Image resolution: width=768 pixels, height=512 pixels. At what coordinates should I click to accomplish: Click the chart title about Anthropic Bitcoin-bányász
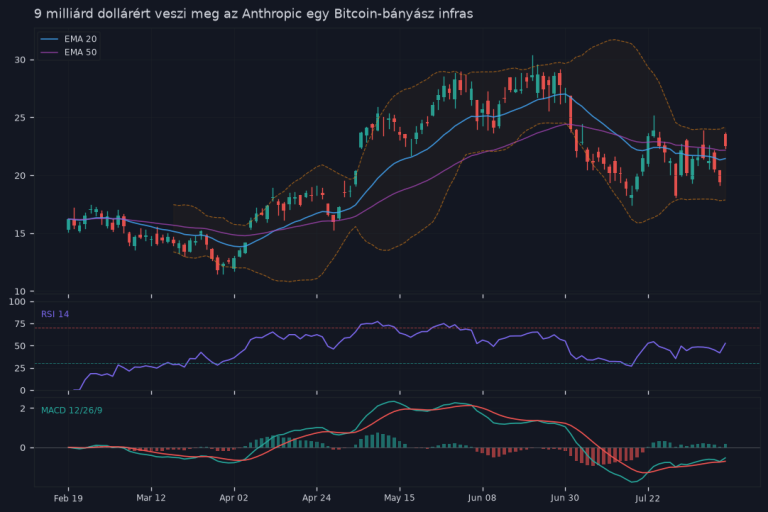point(253,14)
